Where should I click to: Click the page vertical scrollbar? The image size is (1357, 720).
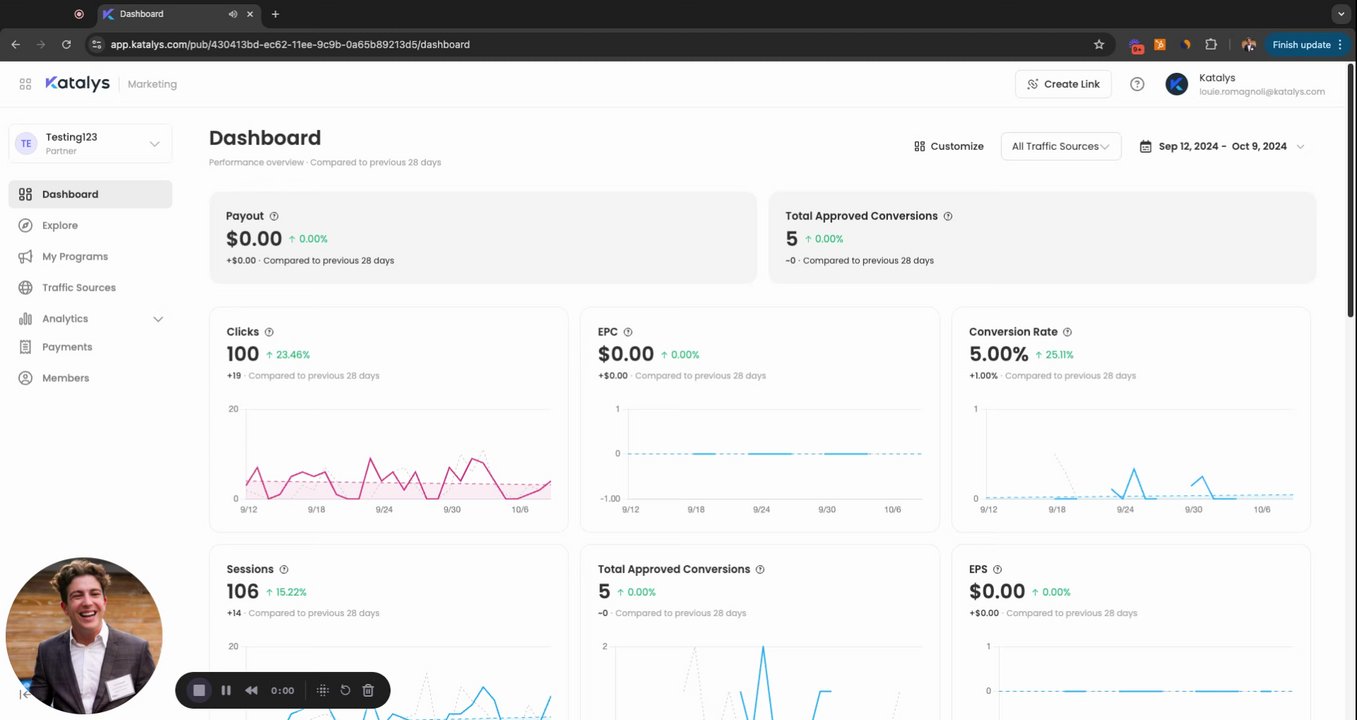tap(1352, 190)
